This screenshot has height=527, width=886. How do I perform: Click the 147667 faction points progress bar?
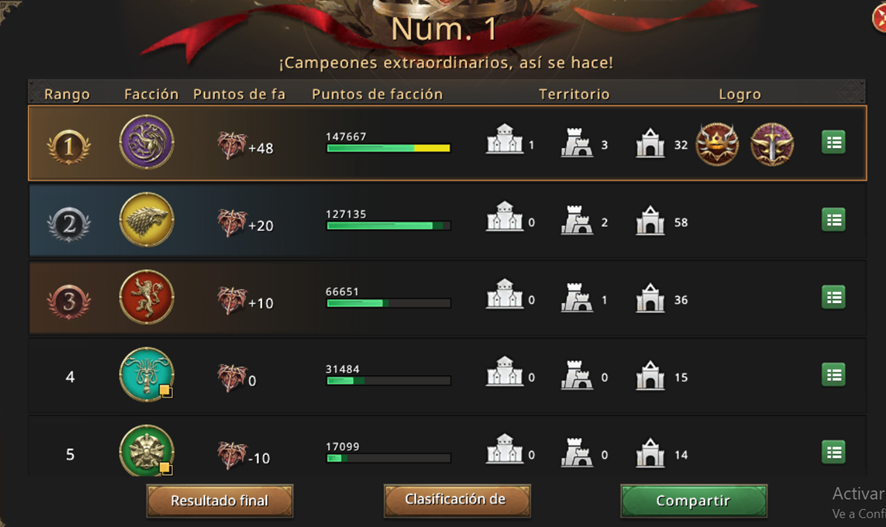[389, 148]
